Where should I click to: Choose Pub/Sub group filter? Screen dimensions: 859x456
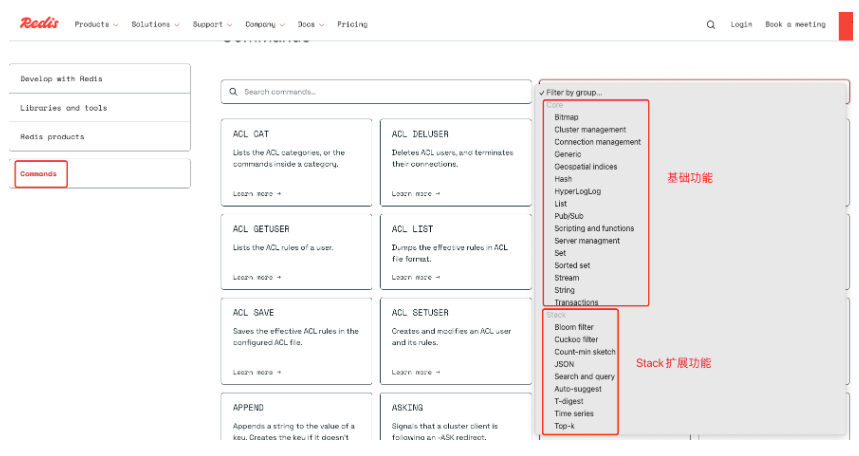(x=569, y=216)
